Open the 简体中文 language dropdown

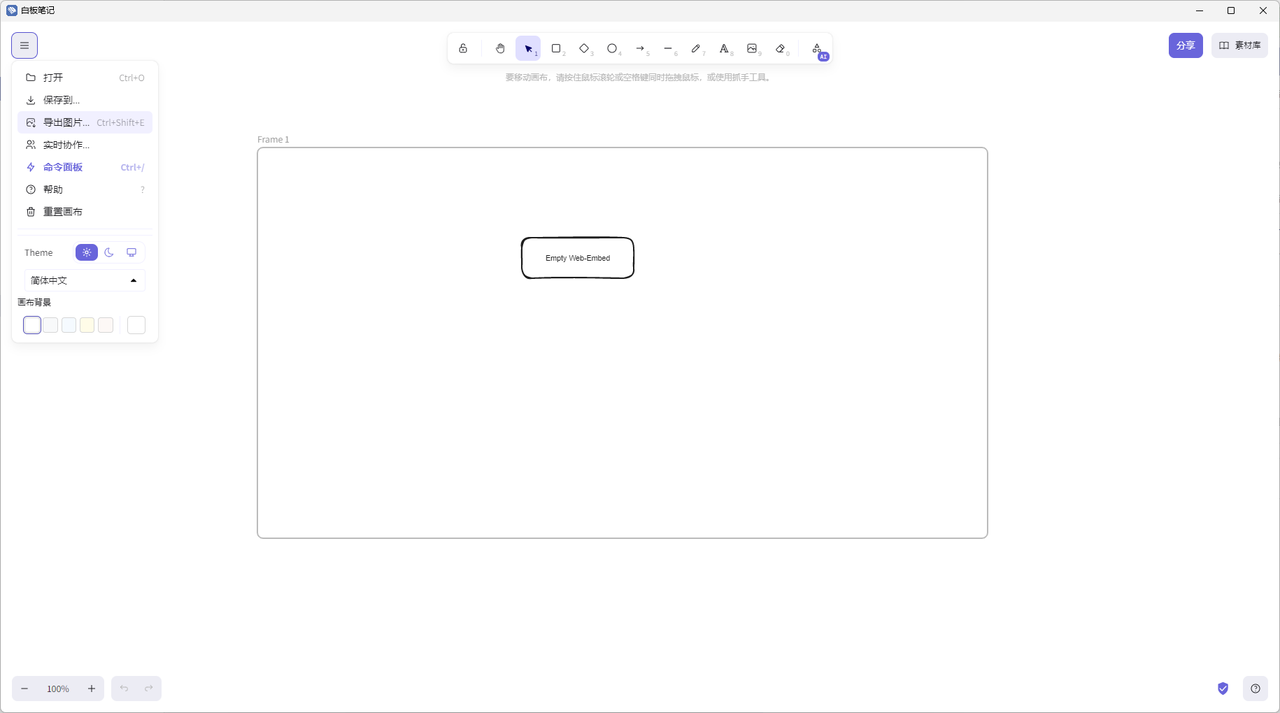[x=84, y=281]
